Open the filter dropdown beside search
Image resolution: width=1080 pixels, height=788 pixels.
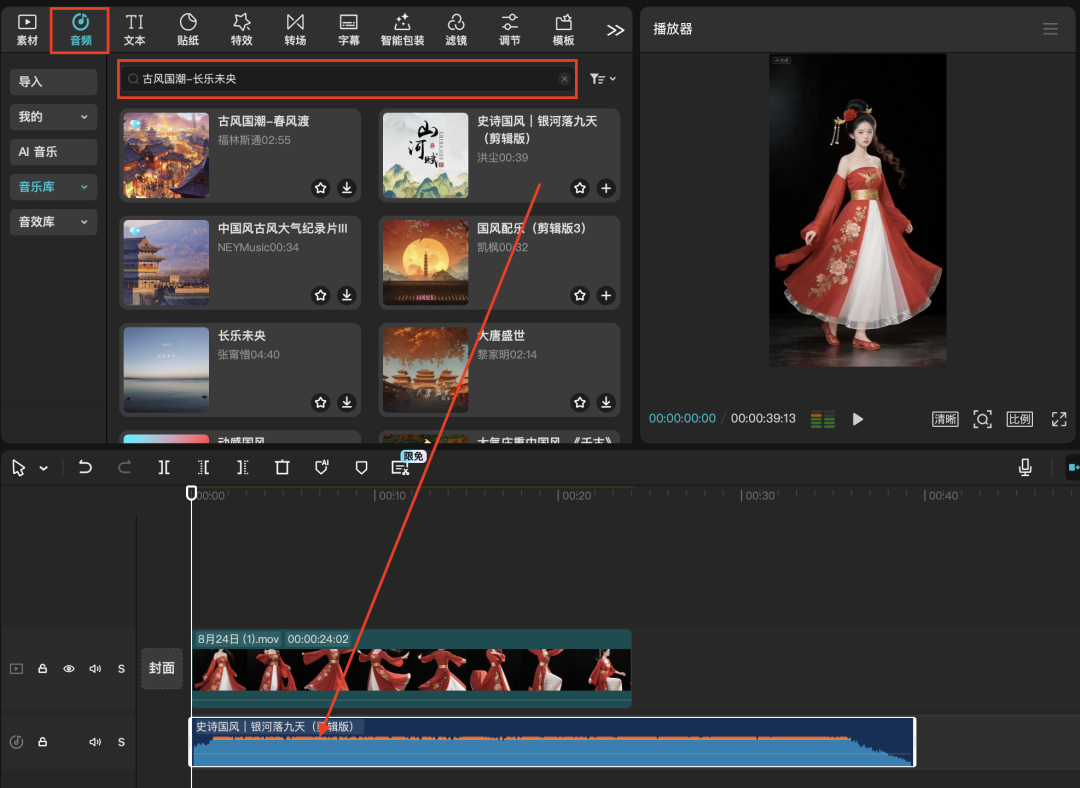602,78
